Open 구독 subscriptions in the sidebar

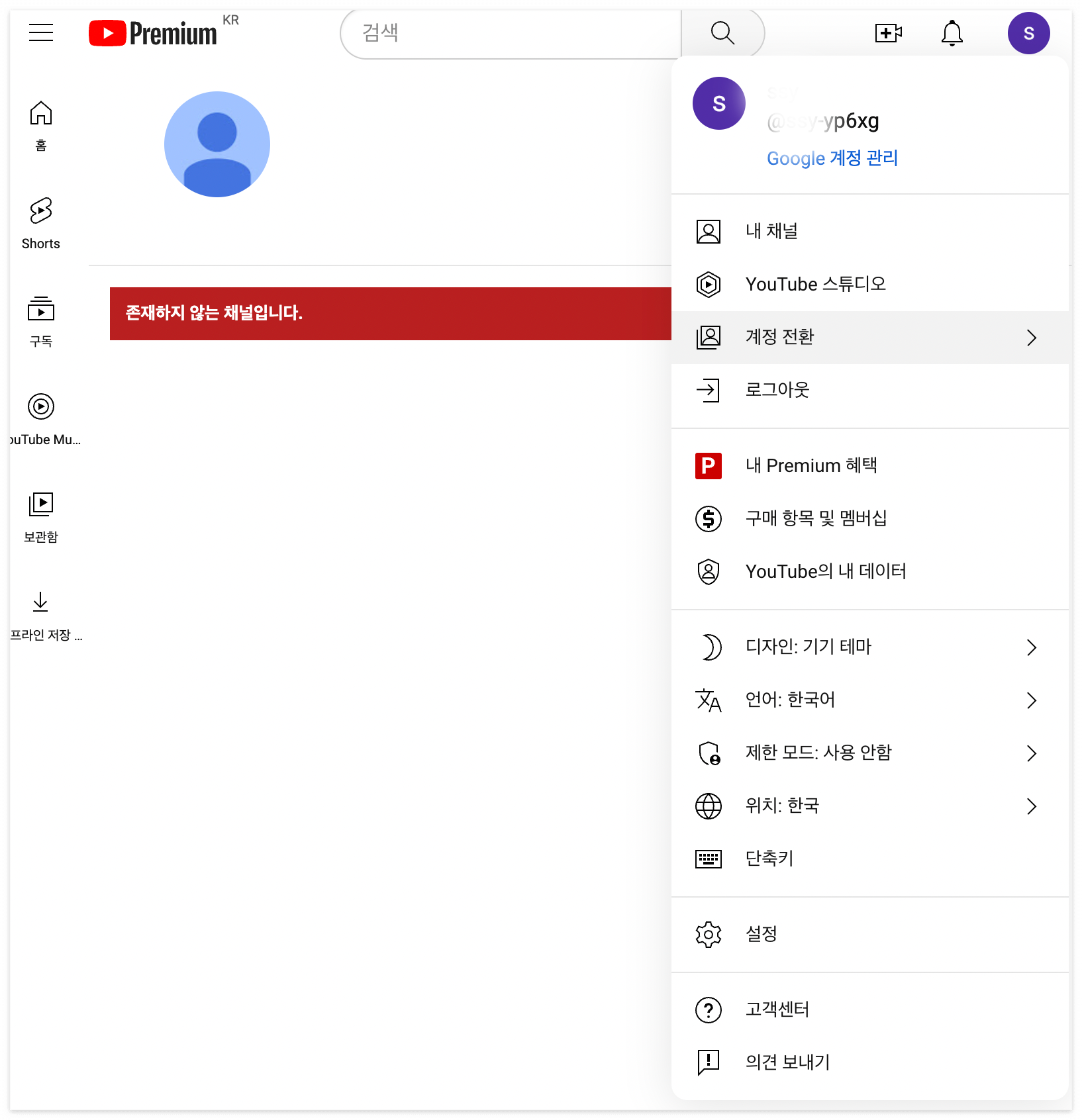41,322
